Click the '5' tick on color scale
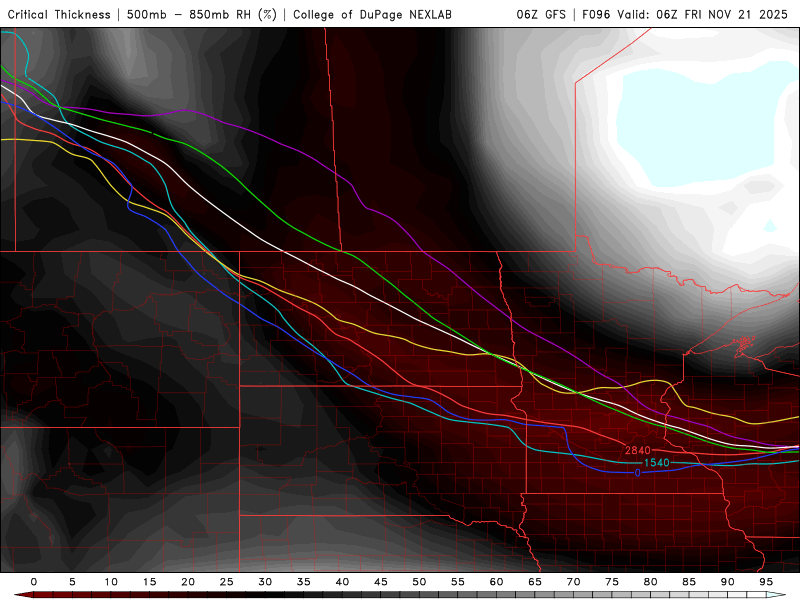This screenshot has height=600, width=800. [x=72, y=582]
